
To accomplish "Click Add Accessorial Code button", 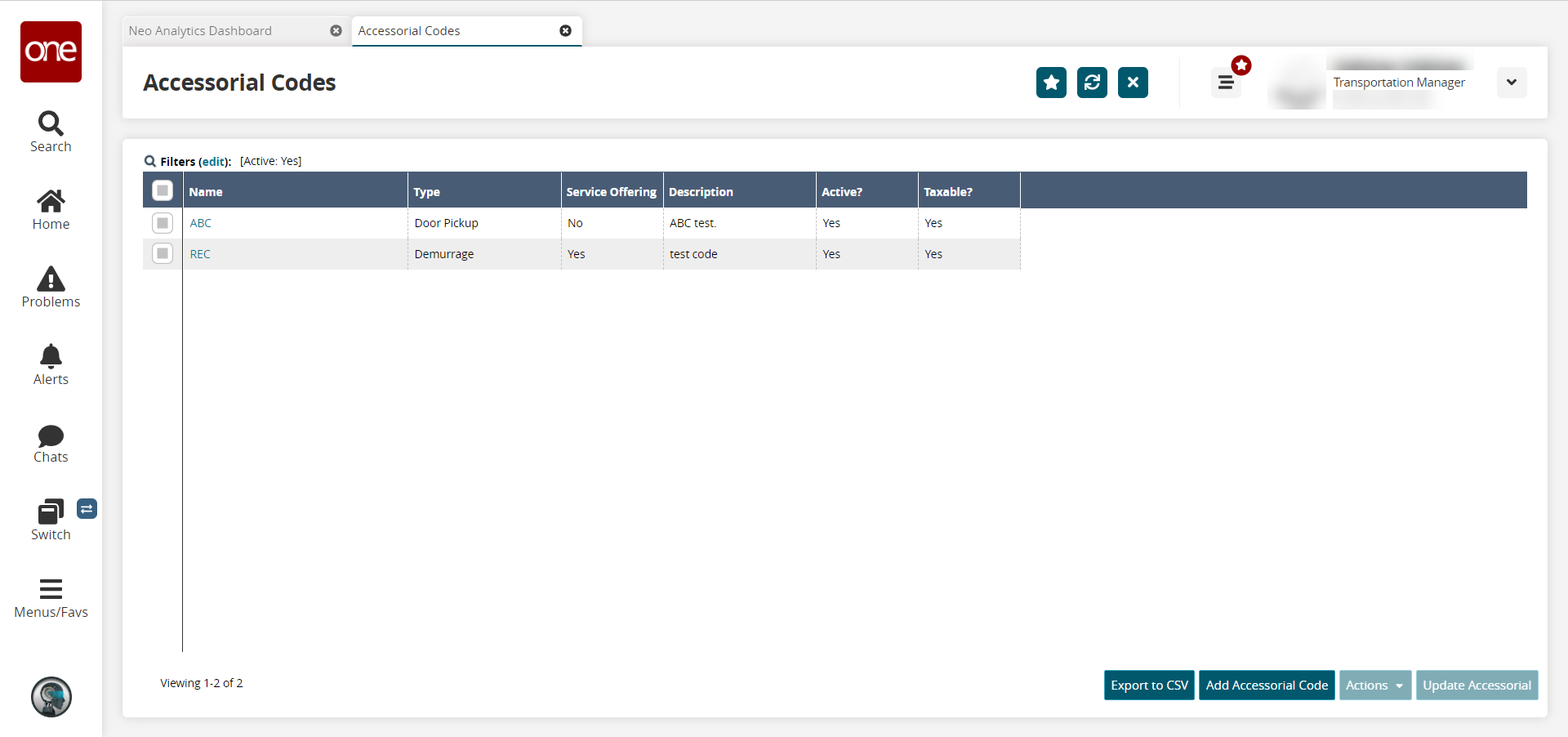I will click(x=1267, y=686).
